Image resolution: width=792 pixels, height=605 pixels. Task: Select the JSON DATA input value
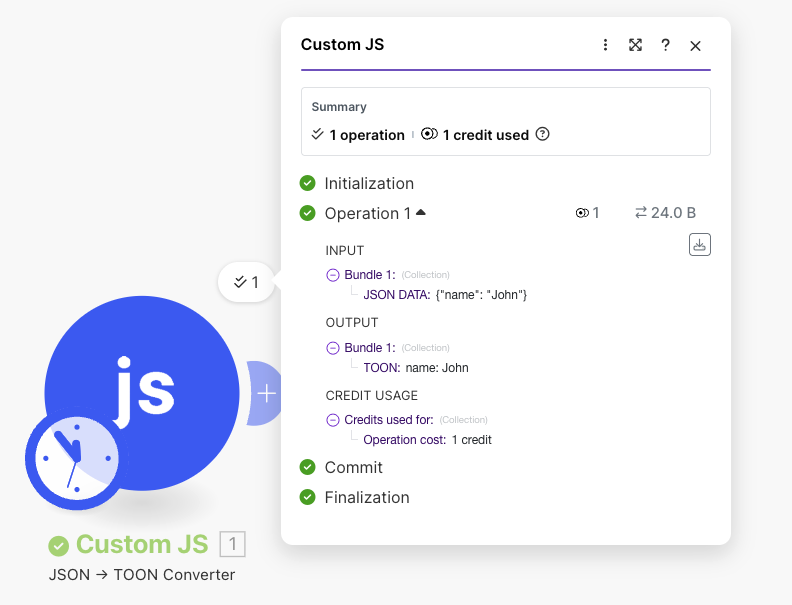tap(481, 295)
